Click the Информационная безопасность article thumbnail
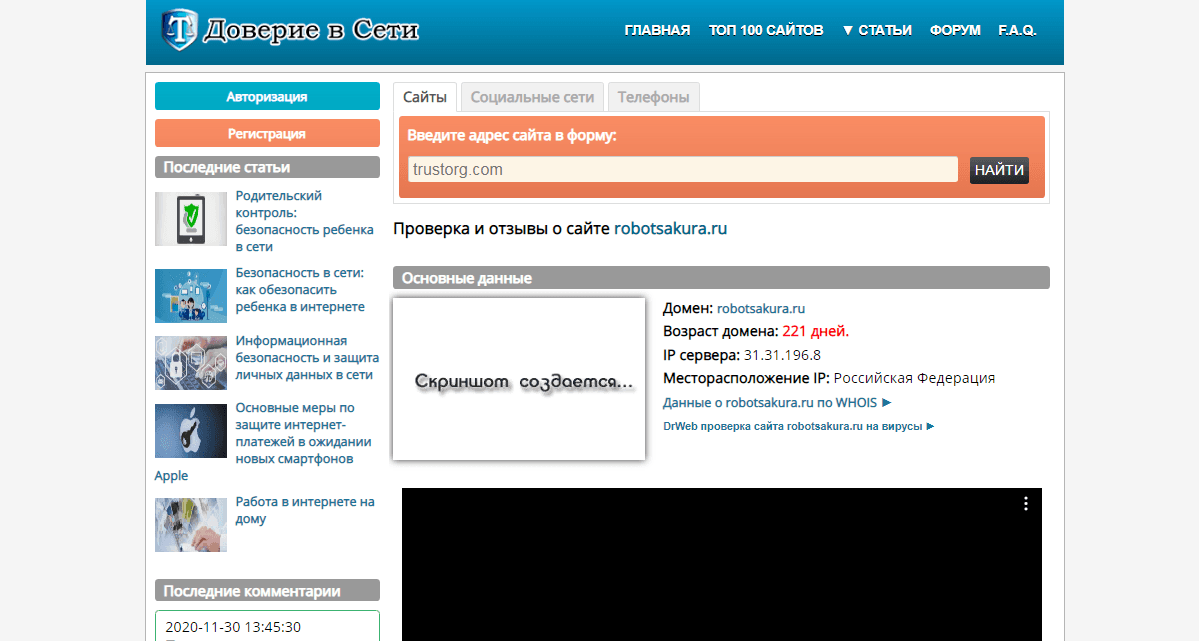Viewport: 1199px width, 641px height. 191,362
